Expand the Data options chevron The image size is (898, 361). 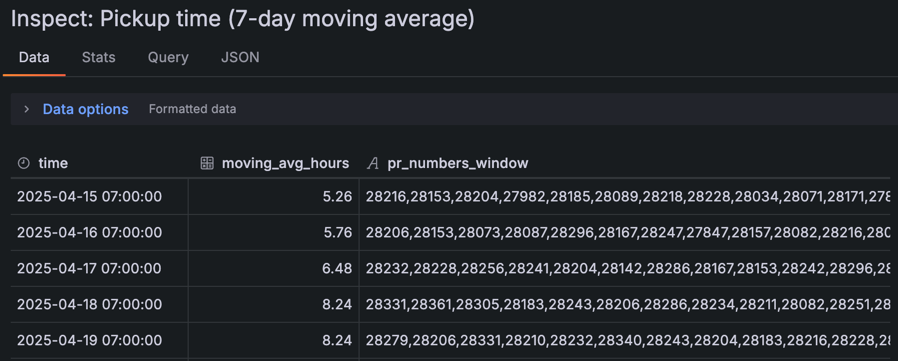pyautogui.click(x=26, y=109)
